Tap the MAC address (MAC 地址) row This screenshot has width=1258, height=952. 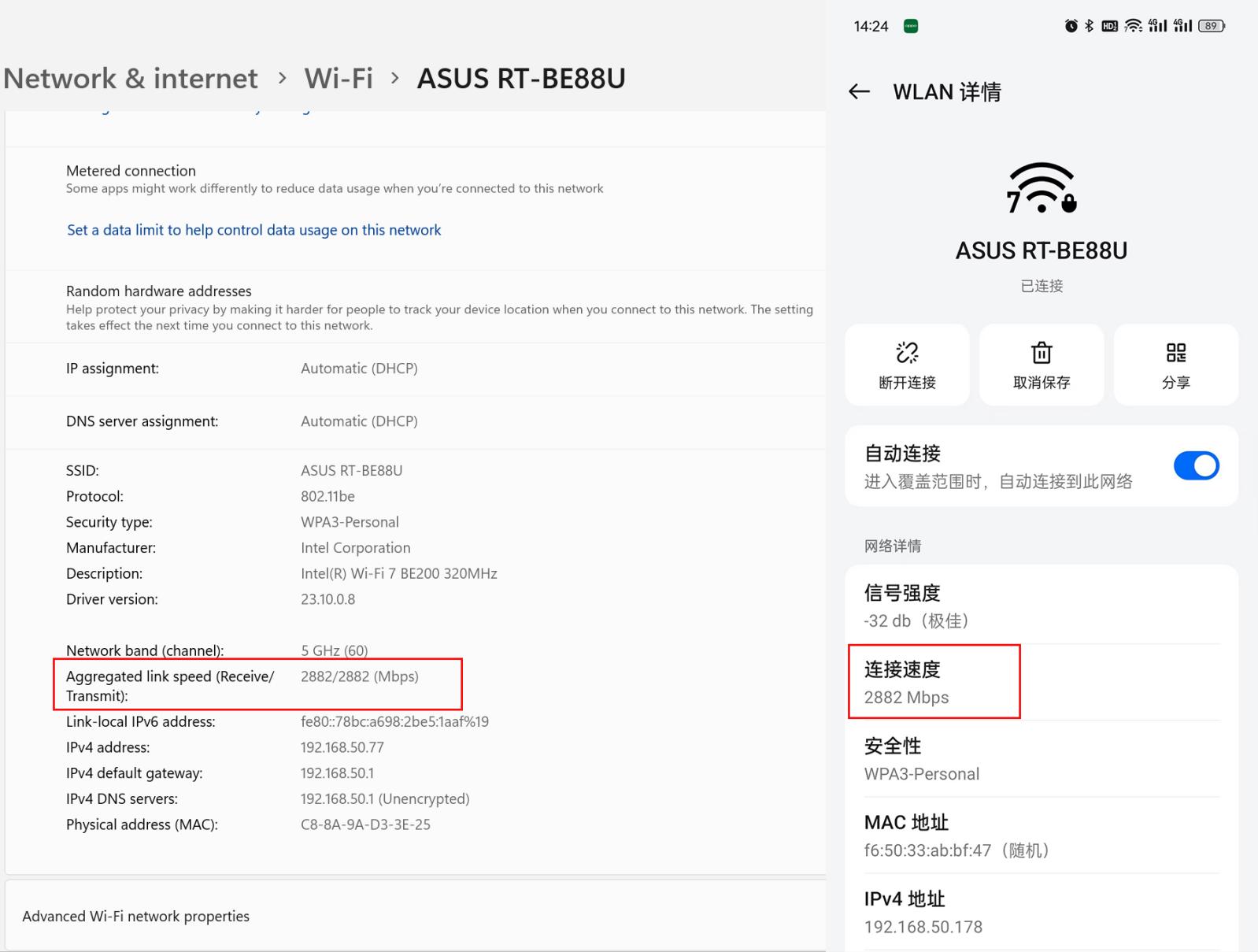[1041, 835]
